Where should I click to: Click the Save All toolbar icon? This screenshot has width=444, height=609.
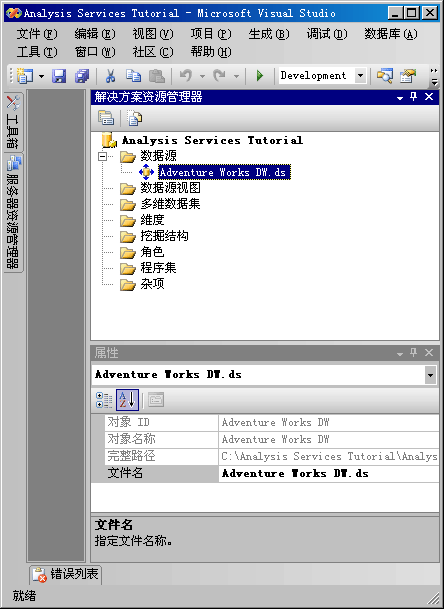[x=82, y=76]
